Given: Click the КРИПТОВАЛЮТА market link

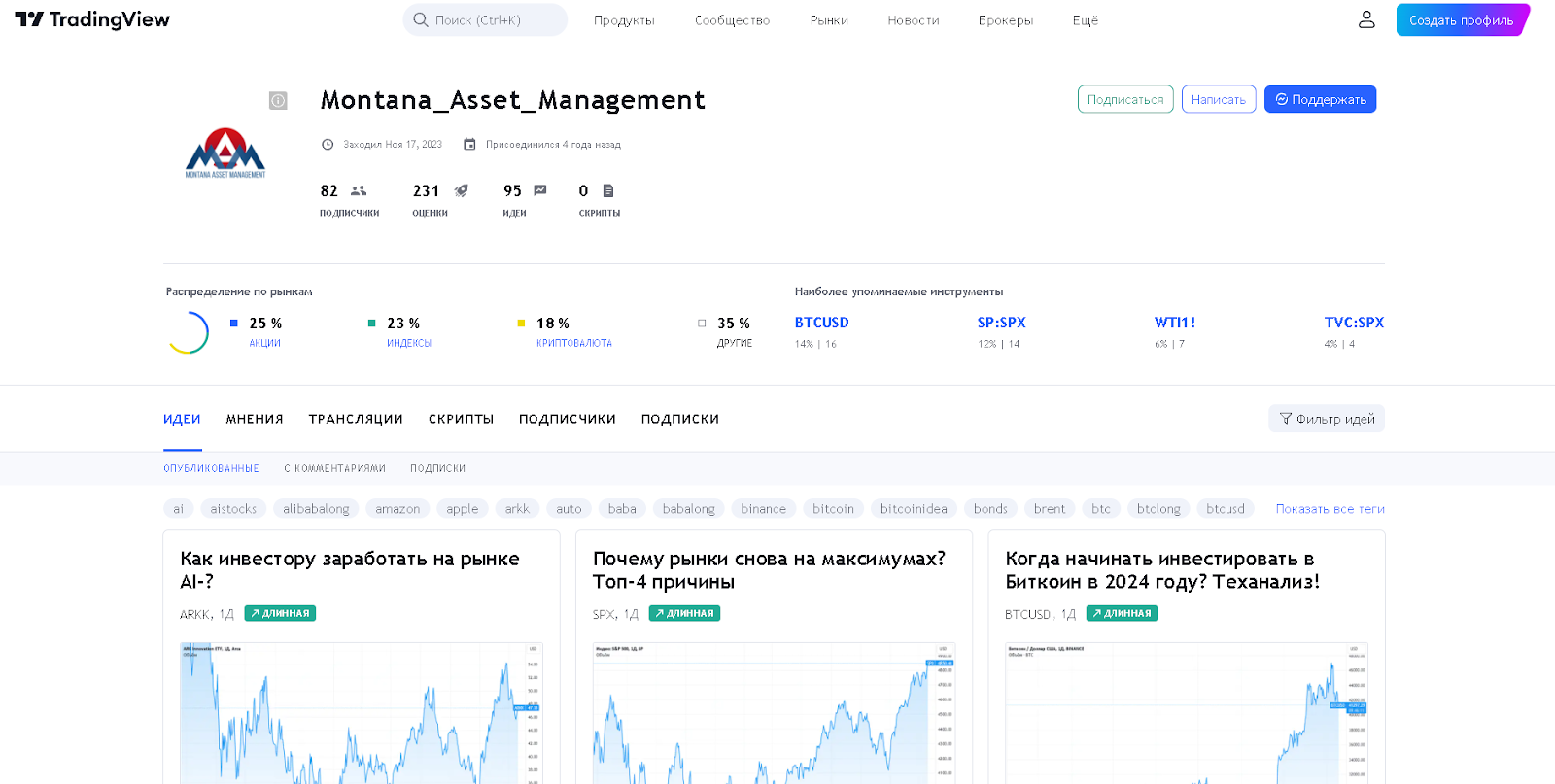Looking at the screenshot, I should click(x=574, y=343).
